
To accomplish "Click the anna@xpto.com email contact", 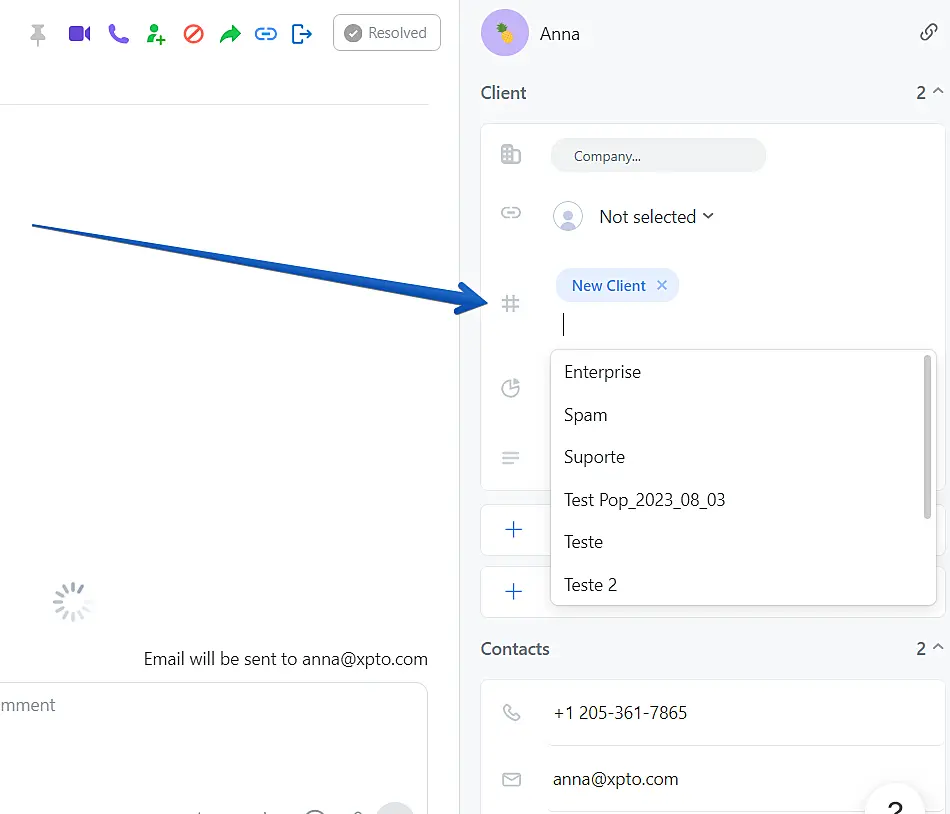I will click(x=615, y=779).
